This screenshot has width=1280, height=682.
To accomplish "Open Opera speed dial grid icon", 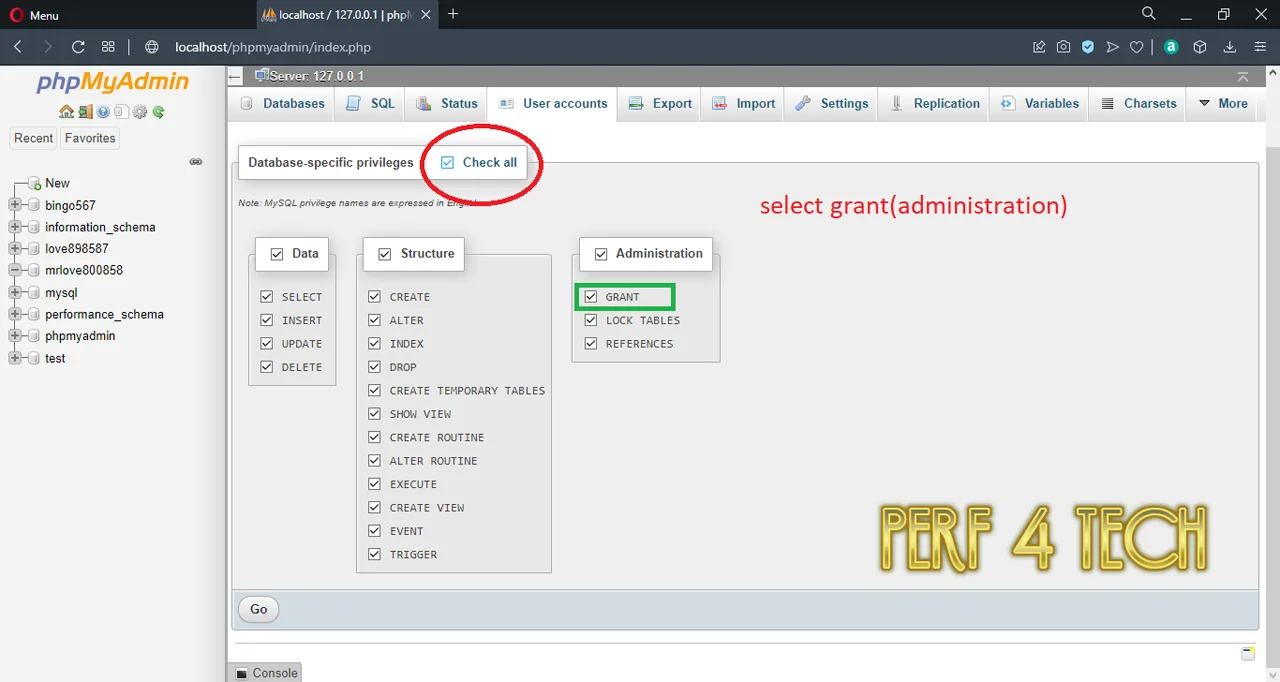I will (x=108, y=47).
